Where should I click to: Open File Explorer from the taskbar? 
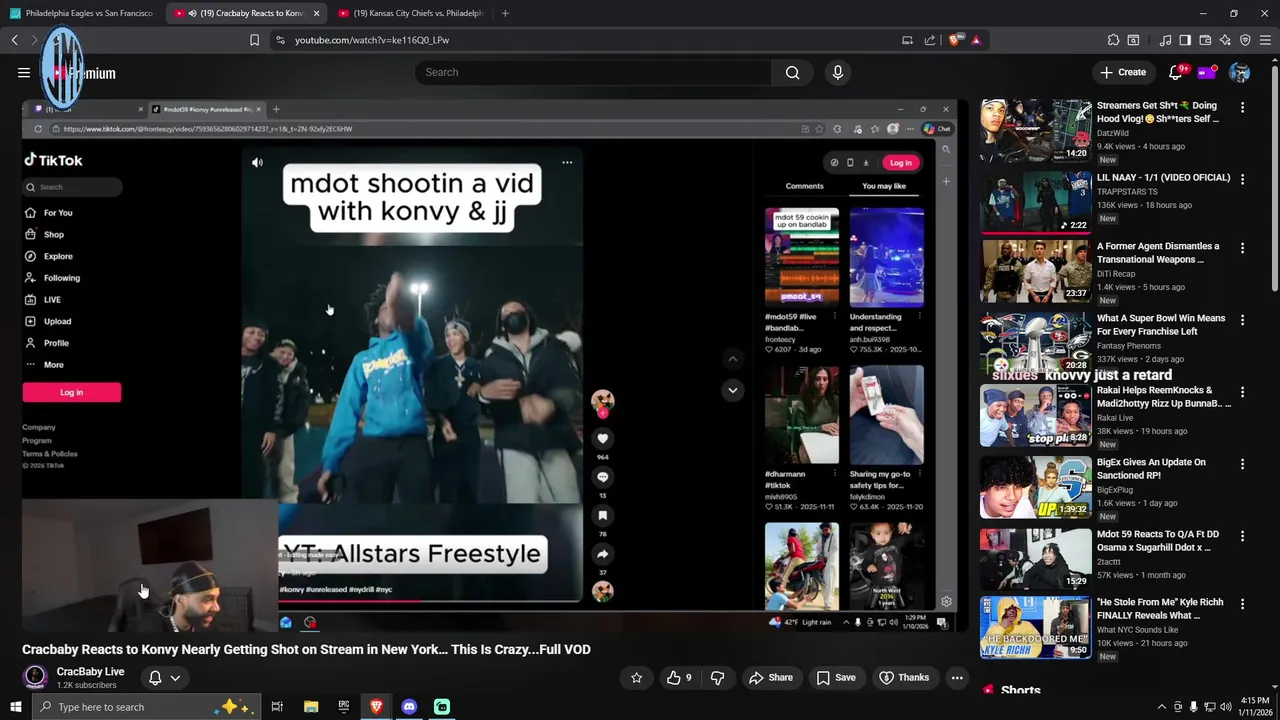tap(311, 707)
